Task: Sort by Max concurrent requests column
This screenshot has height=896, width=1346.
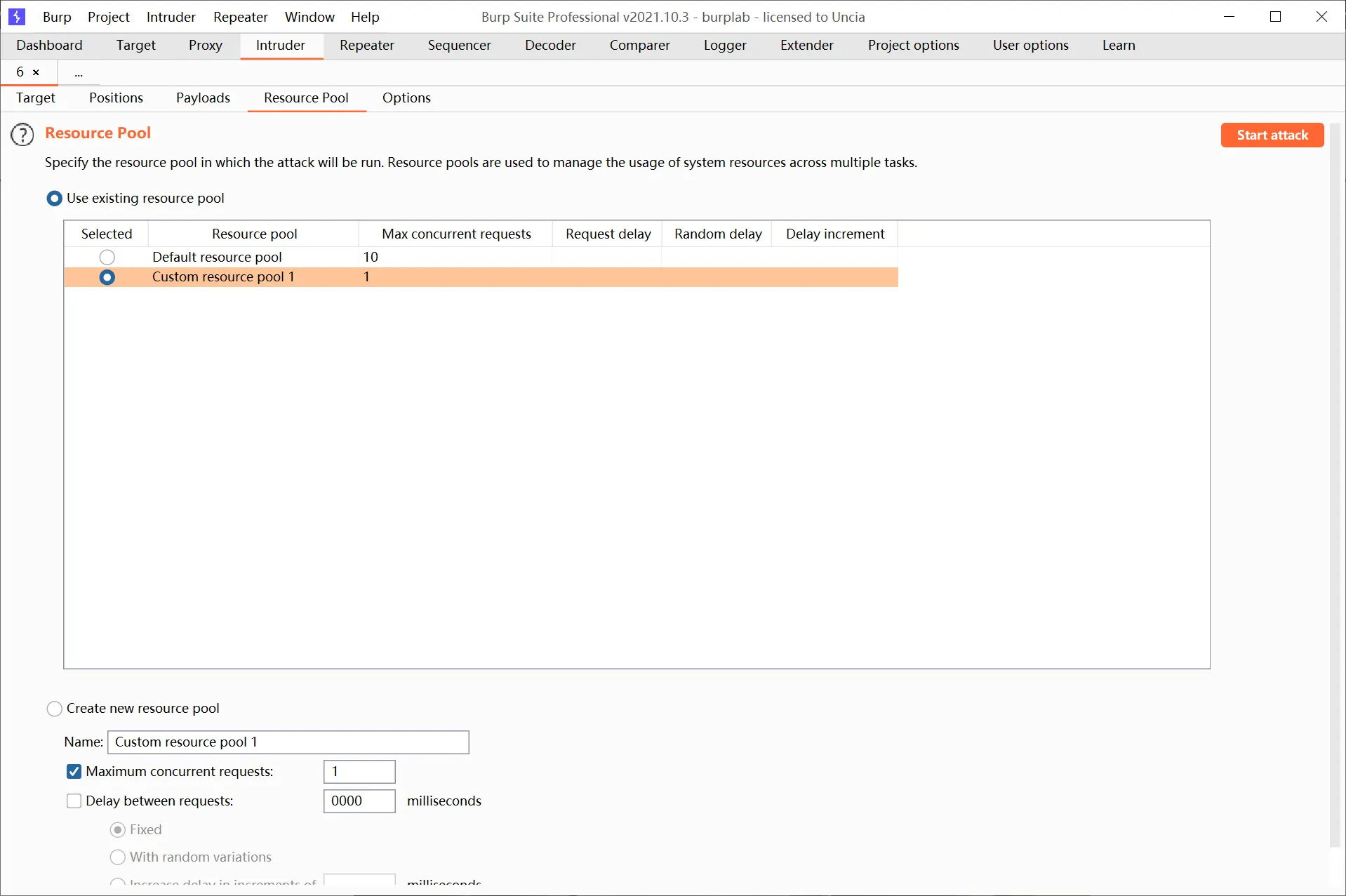Action: (x=456, y=234)
